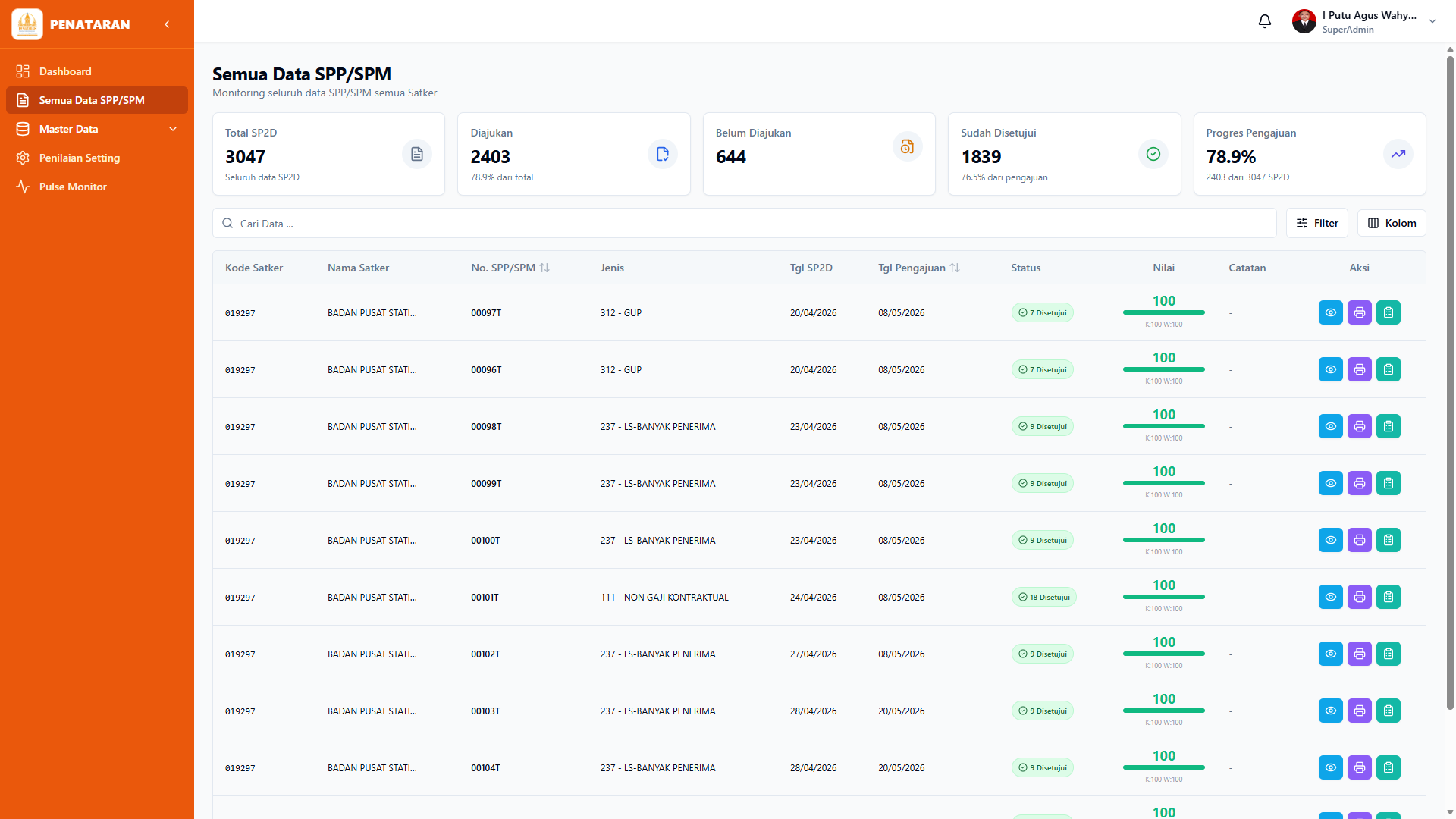Click the Filter button

pyautogui.click(x=1316, y=223)
